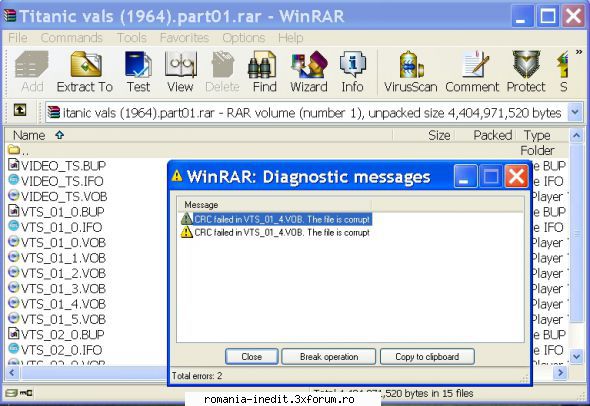The width and height of the screenshot is (590, 406).
Task: Run VirusScan on the archive
Action: (x=411, y=72)
